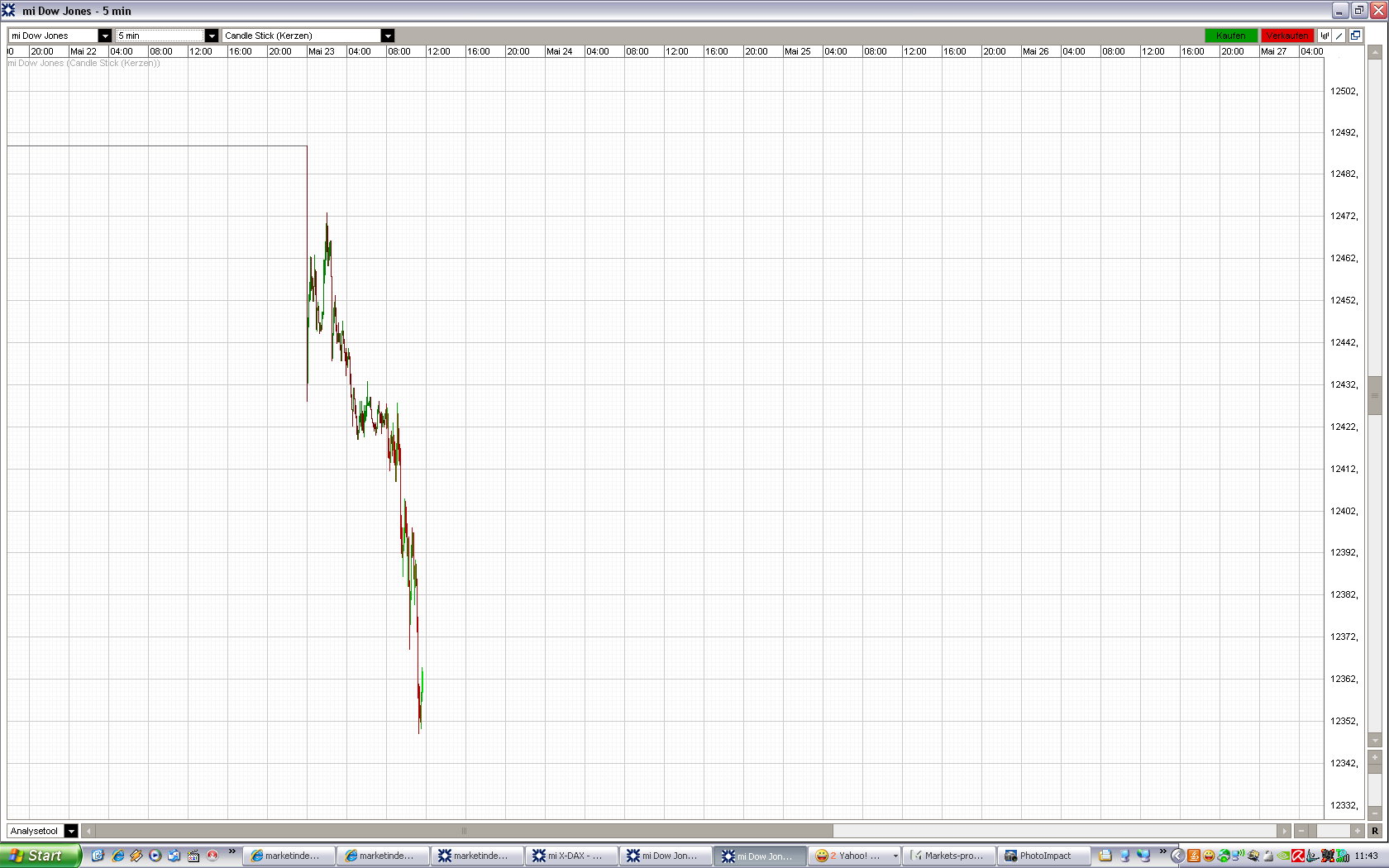The width and height of the screenshot is (1389, 868).
Task: Switch to mi X-DAX taskbar window
Action: tap(571, 856)
